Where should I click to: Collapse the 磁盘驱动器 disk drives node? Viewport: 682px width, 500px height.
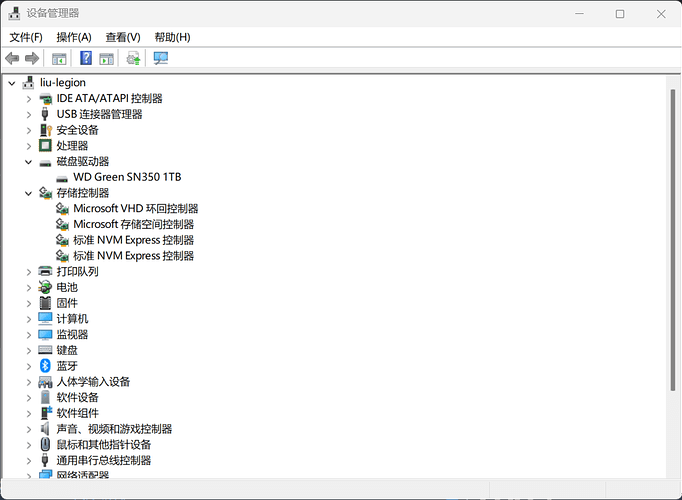pyautogui.click(x=29, y=162)
